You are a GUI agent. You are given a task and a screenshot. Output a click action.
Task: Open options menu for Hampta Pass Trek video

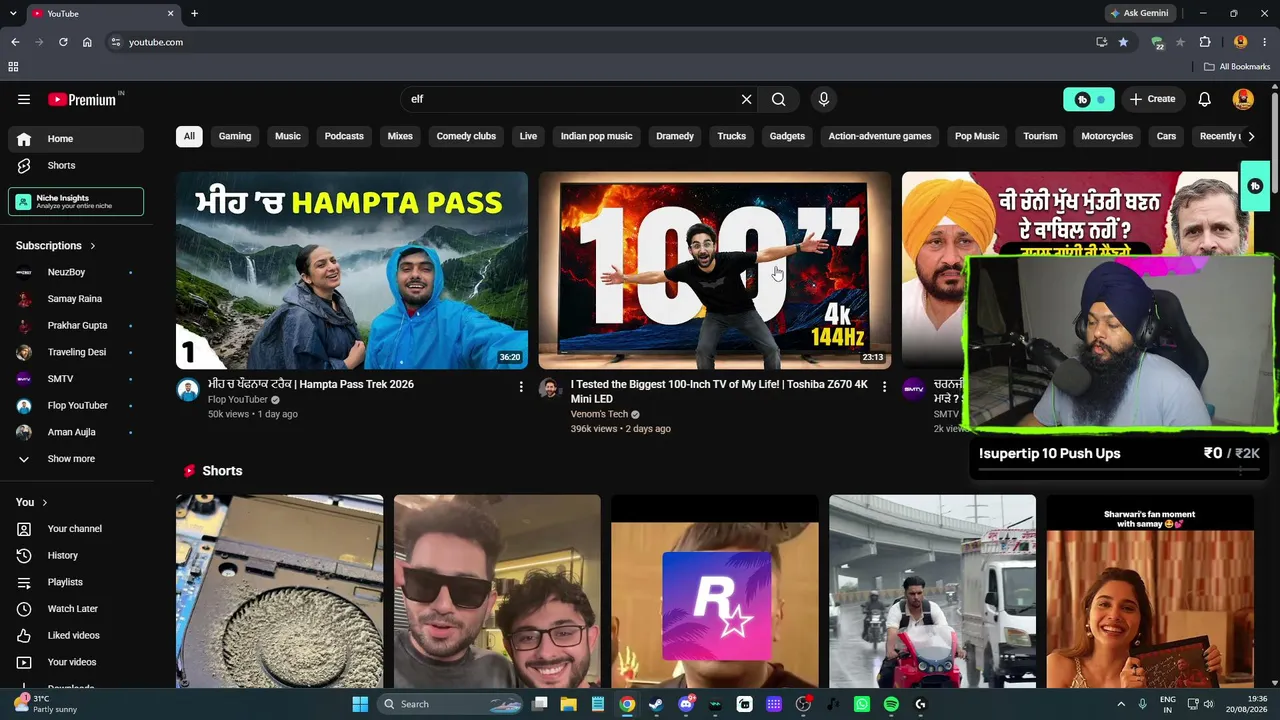click(521, 386)
